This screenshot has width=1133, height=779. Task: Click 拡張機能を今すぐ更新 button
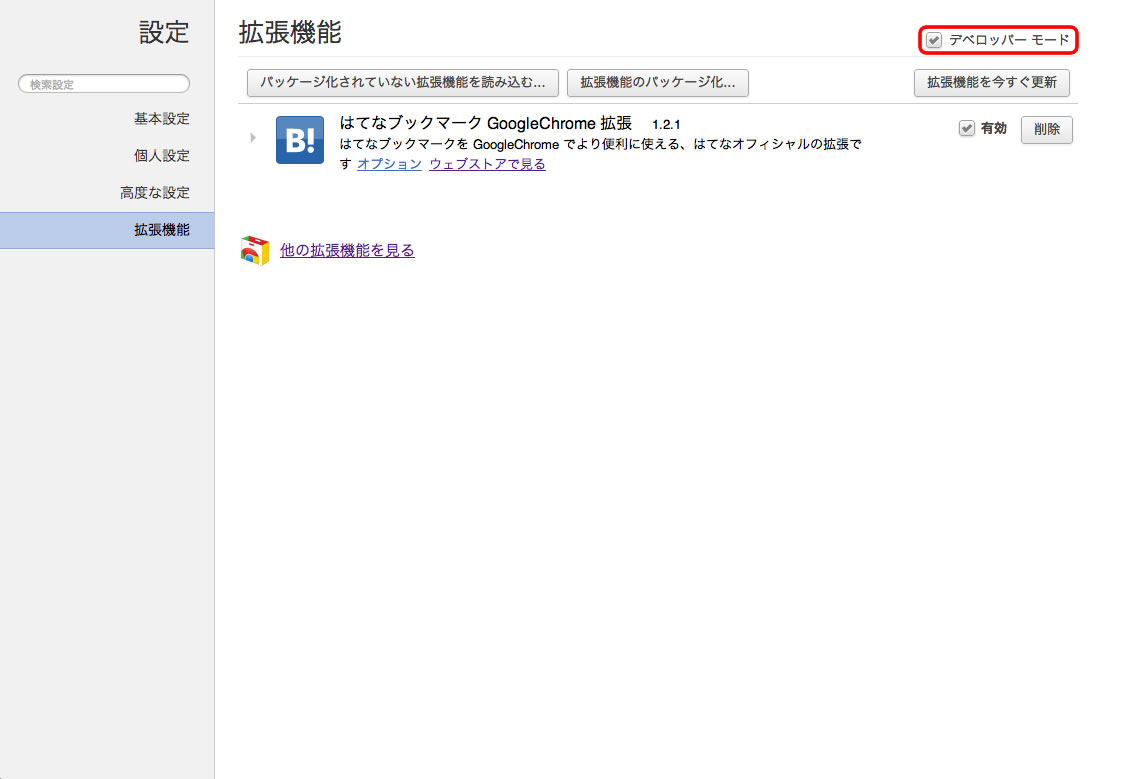click(991, 82)
